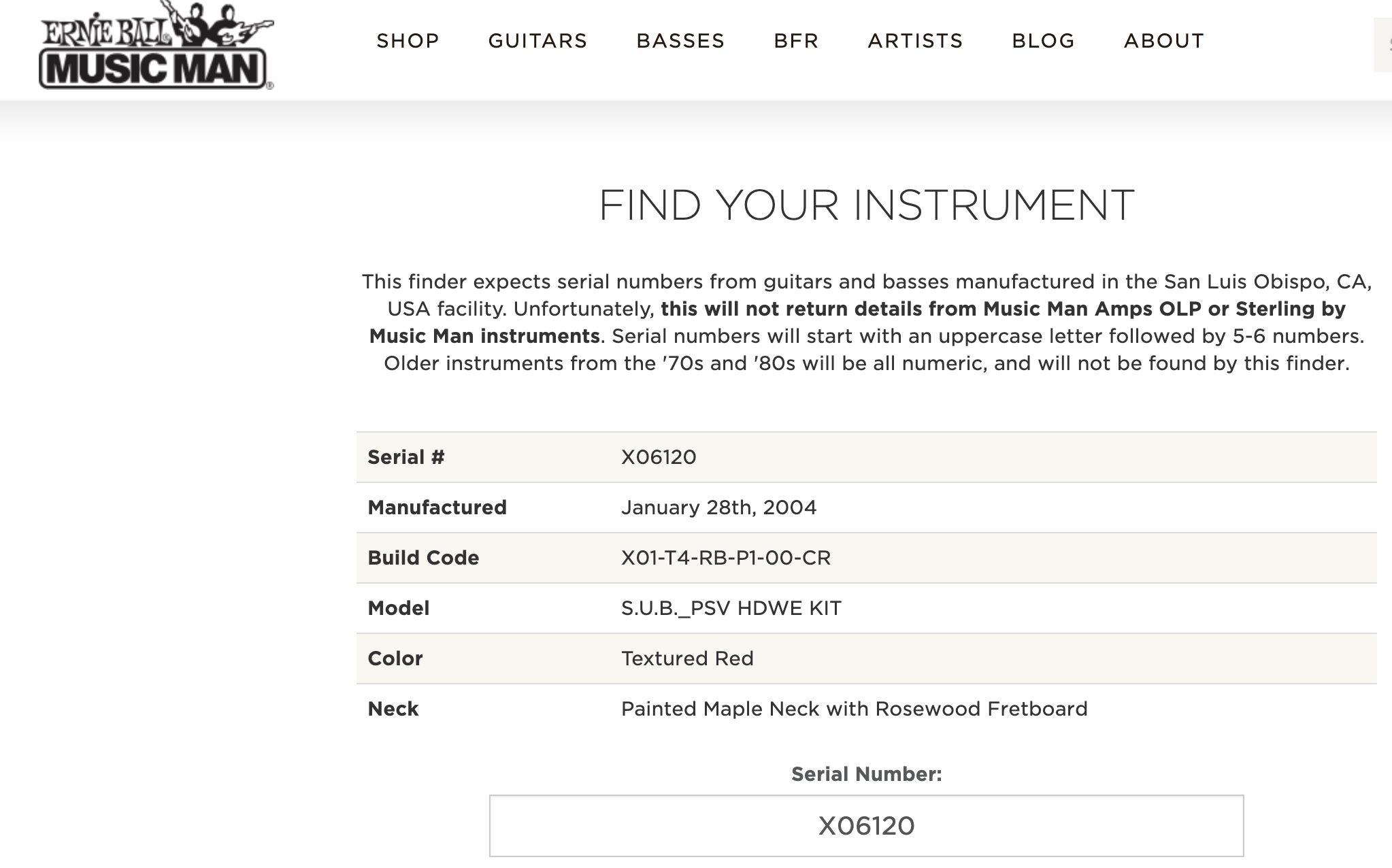
Task: Click the Build Code row label
Action: [423, 558]
